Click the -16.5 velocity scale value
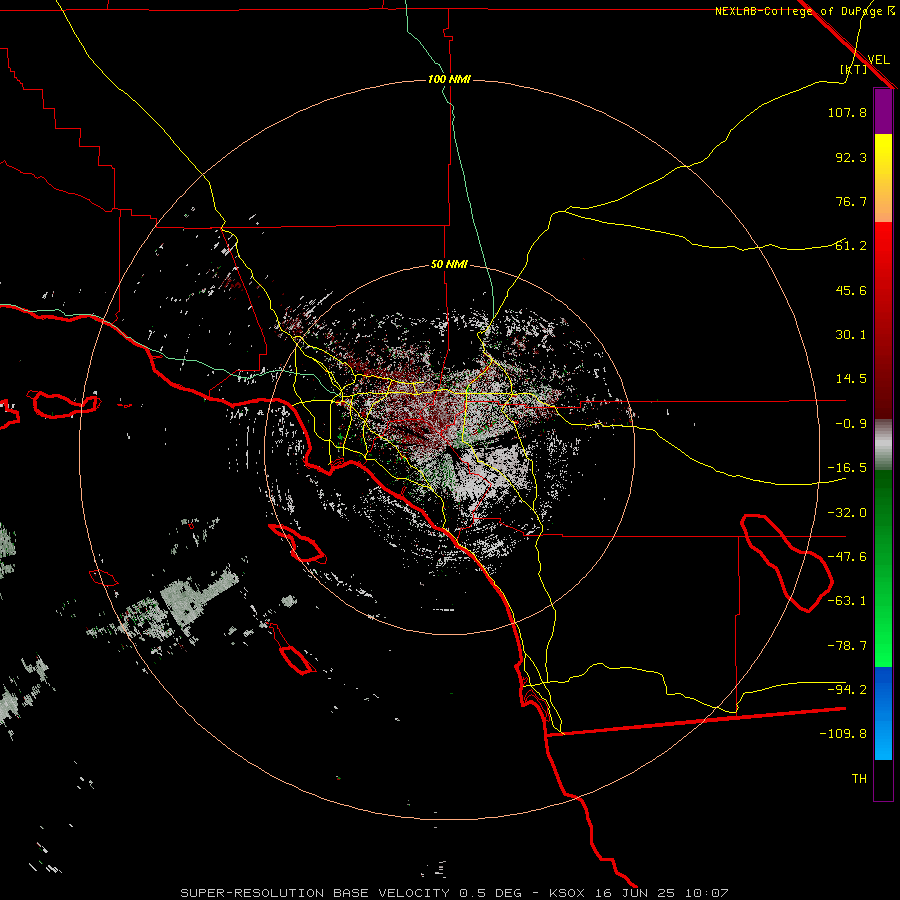The image size is (900, 900). pyautogui.click(x=847, y=468)
